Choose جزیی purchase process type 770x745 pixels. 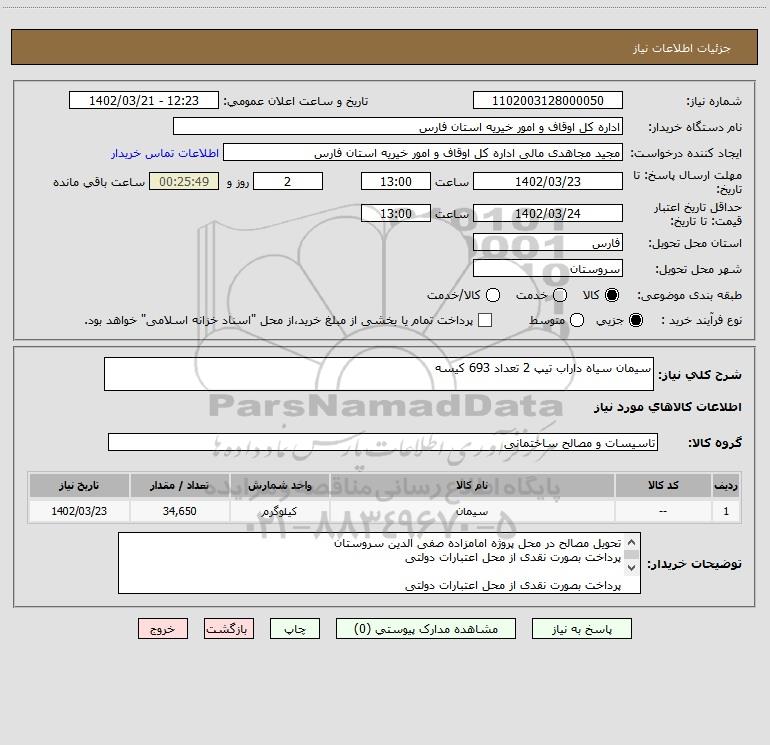point(635,320)
